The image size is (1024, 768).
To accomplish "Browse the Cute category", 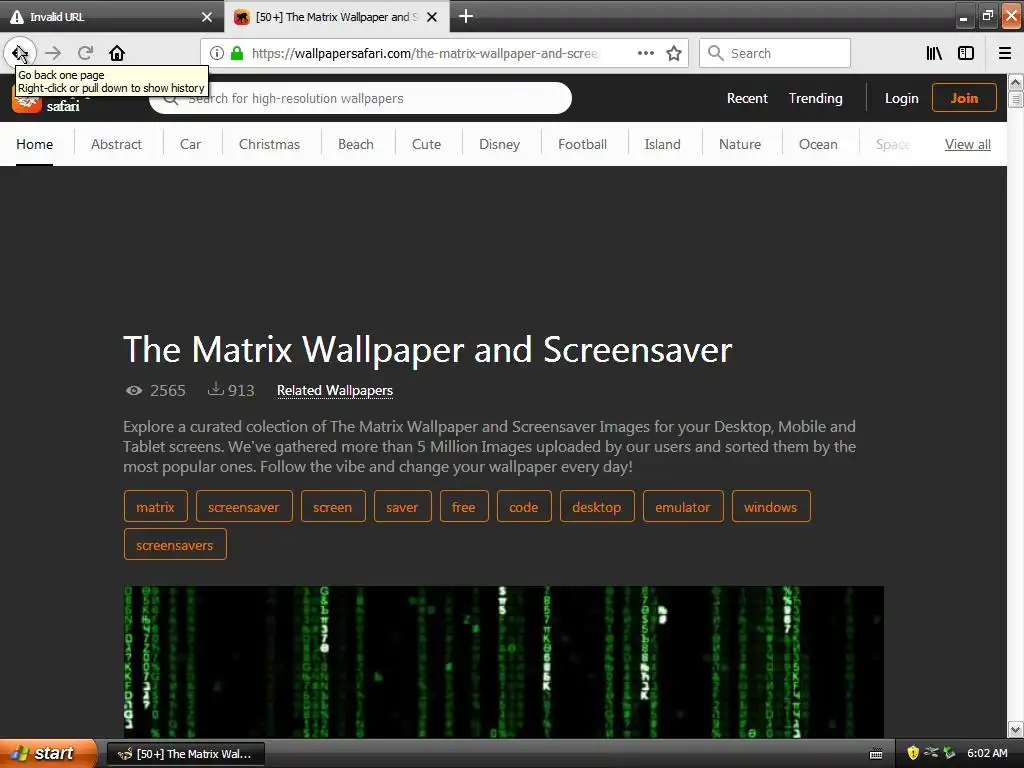I will [x=426, y=144].
